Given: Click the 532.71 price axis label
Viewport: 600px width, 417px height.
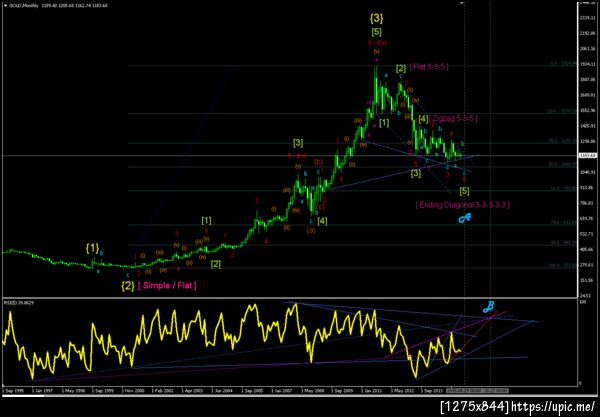Looking at the screenshot, I should coord(587,234).
